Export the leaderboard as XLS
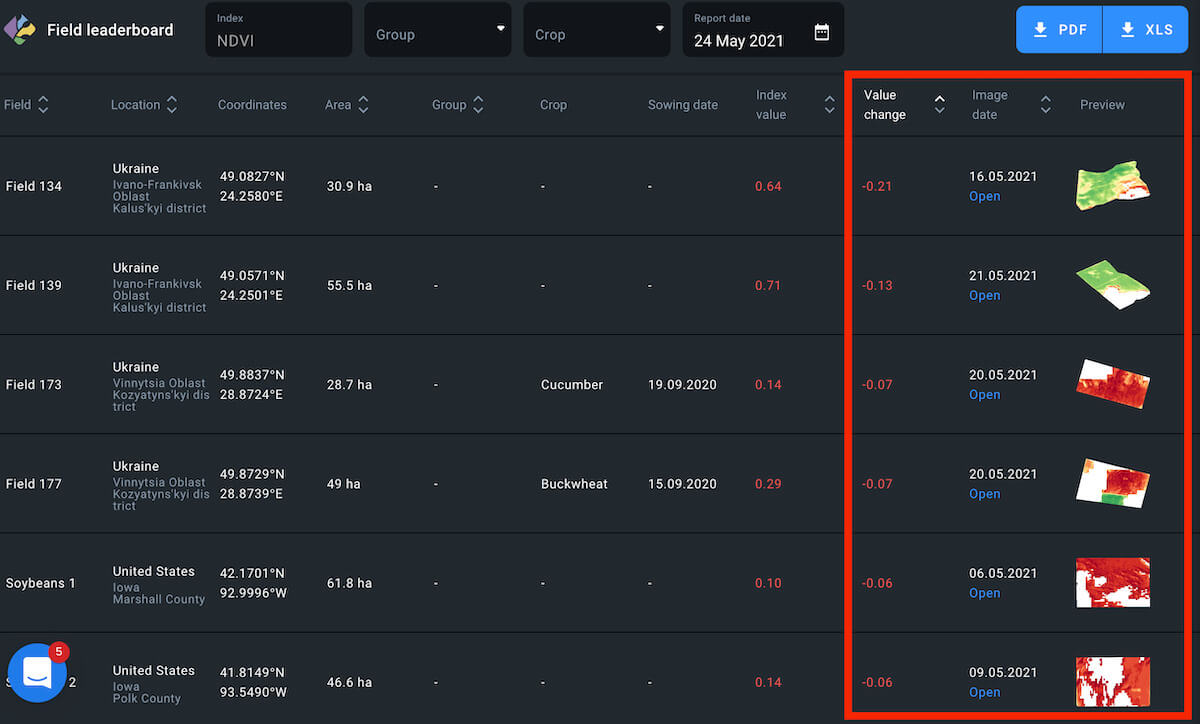This screenshot has width=1200, height=724. point(1147,30)
